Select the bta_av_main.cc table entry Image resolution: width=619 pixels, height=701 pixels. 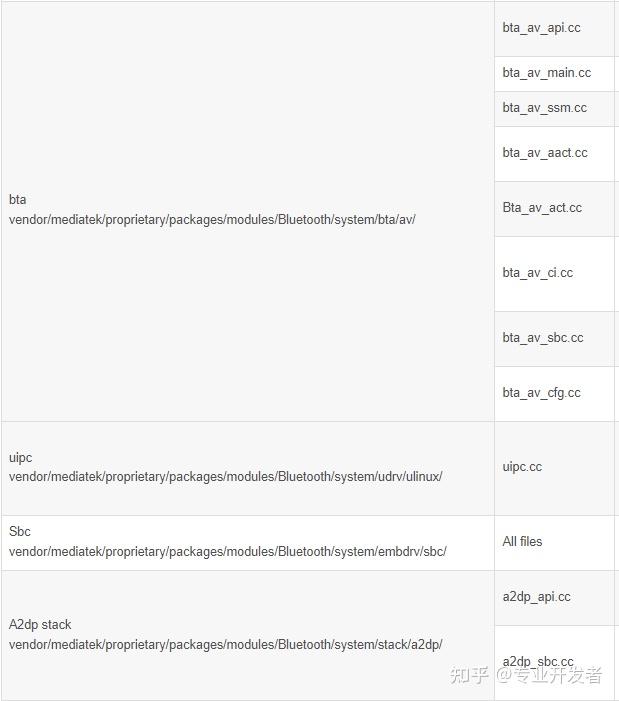[546, 73]
